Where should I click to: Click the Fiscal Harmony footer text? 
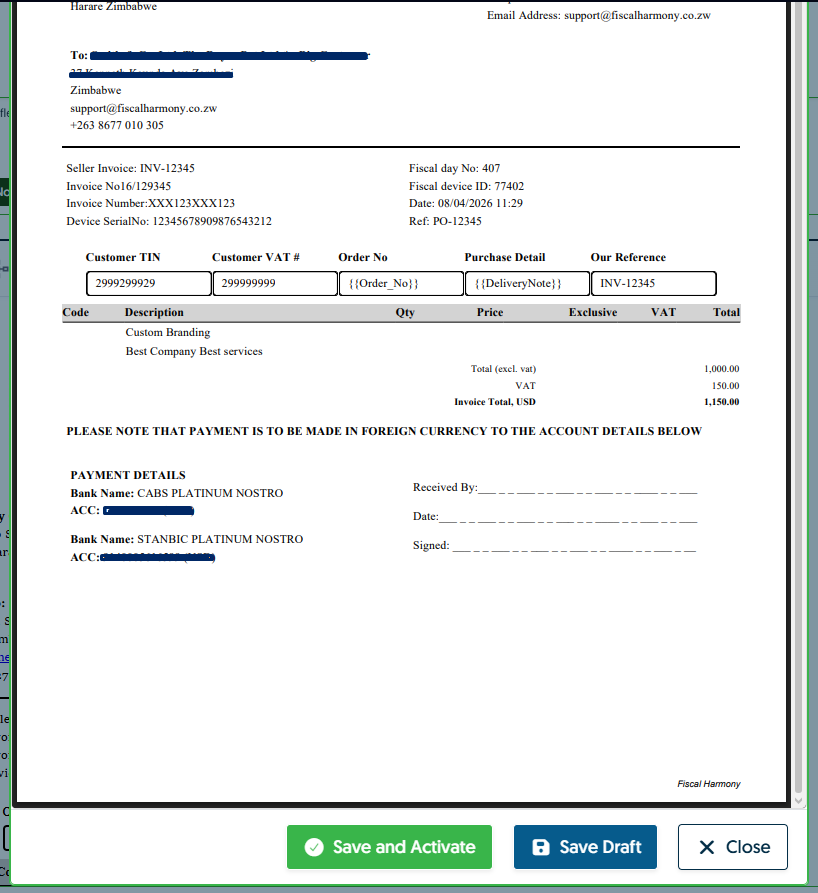point(708,784)
